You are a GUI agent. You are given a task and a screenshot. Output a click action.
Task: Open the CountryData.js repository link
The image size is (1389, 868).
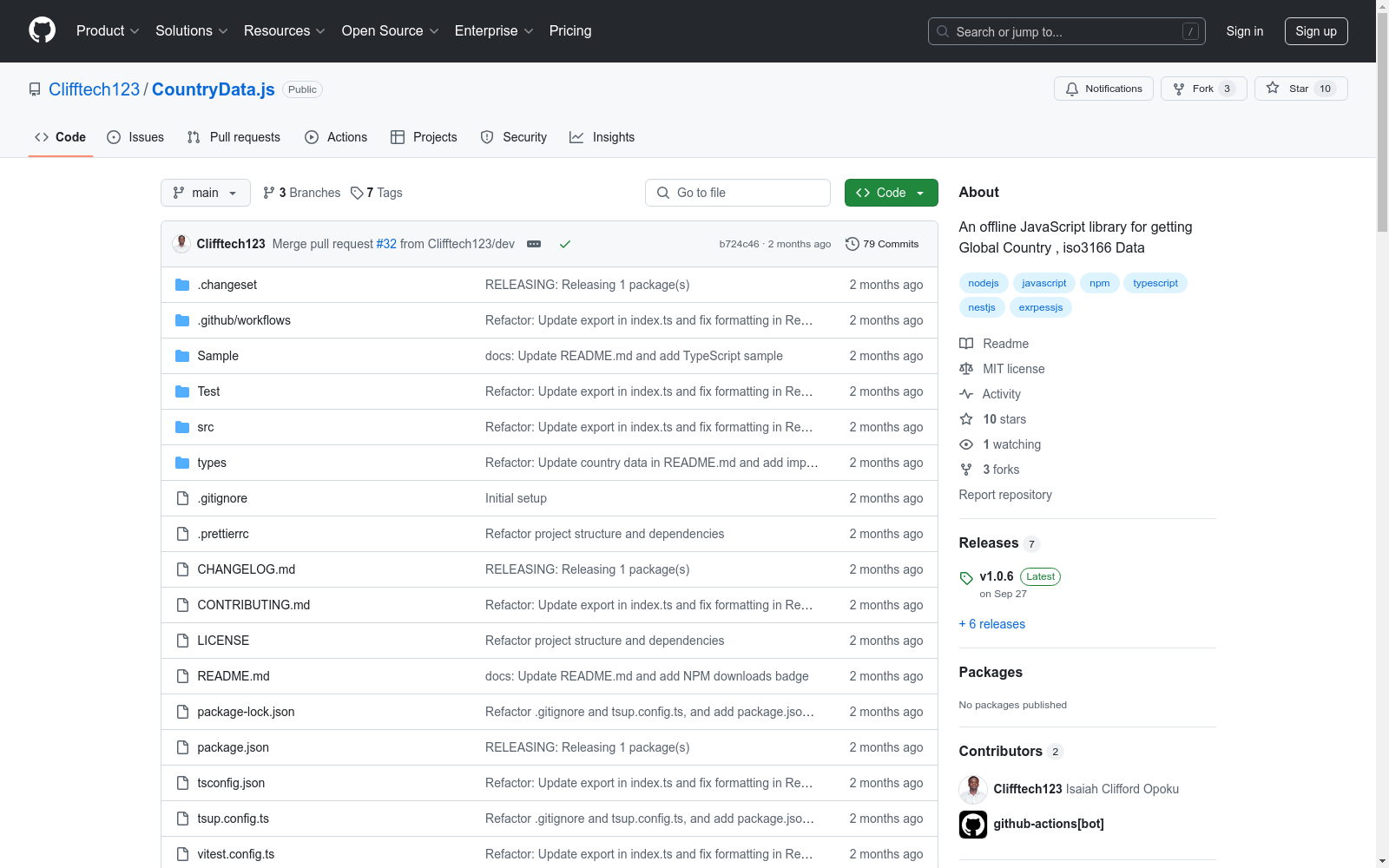coord(214,89)
